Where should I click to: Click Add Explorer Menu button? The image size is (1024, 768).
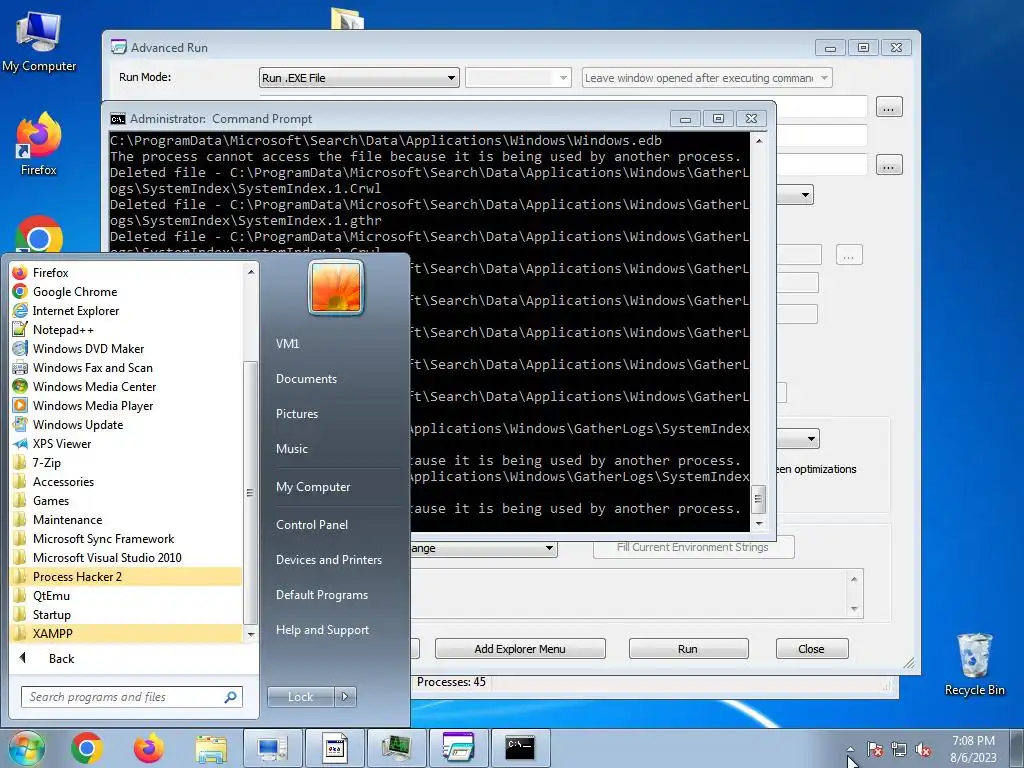point(520,648)
